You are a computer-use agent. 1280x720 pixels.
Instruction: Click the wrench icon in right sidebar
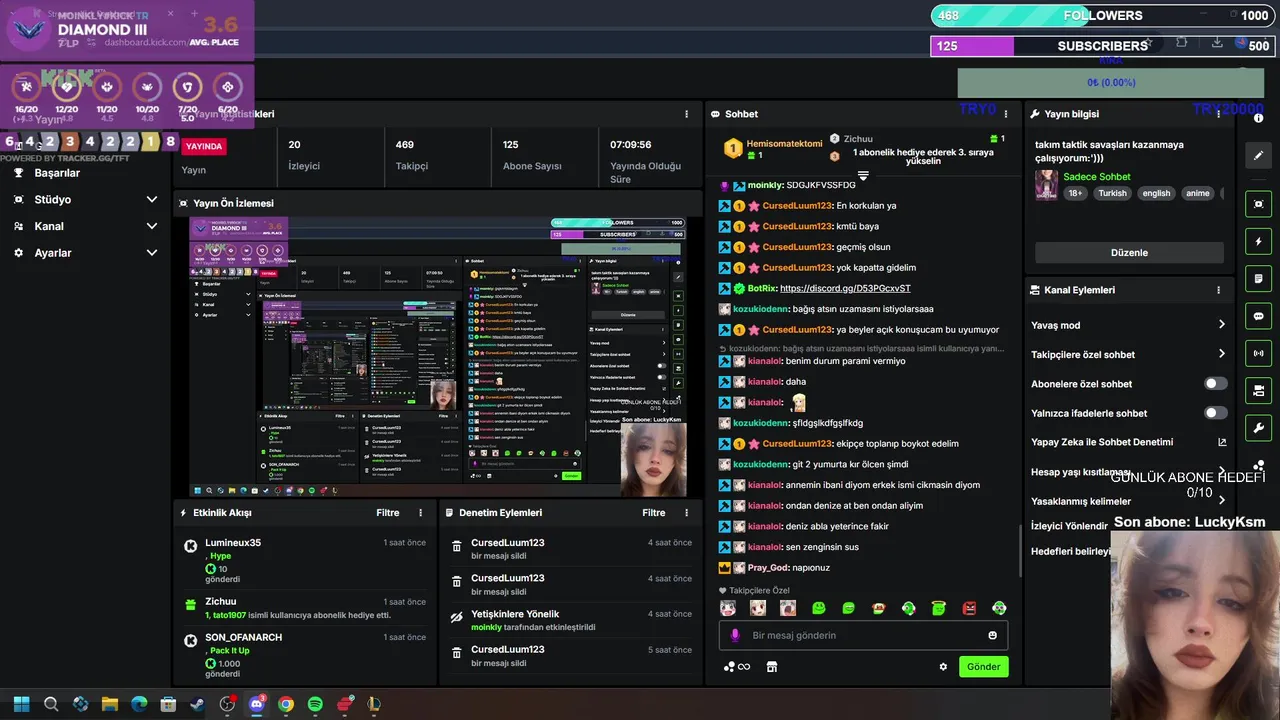(1258, 428)
